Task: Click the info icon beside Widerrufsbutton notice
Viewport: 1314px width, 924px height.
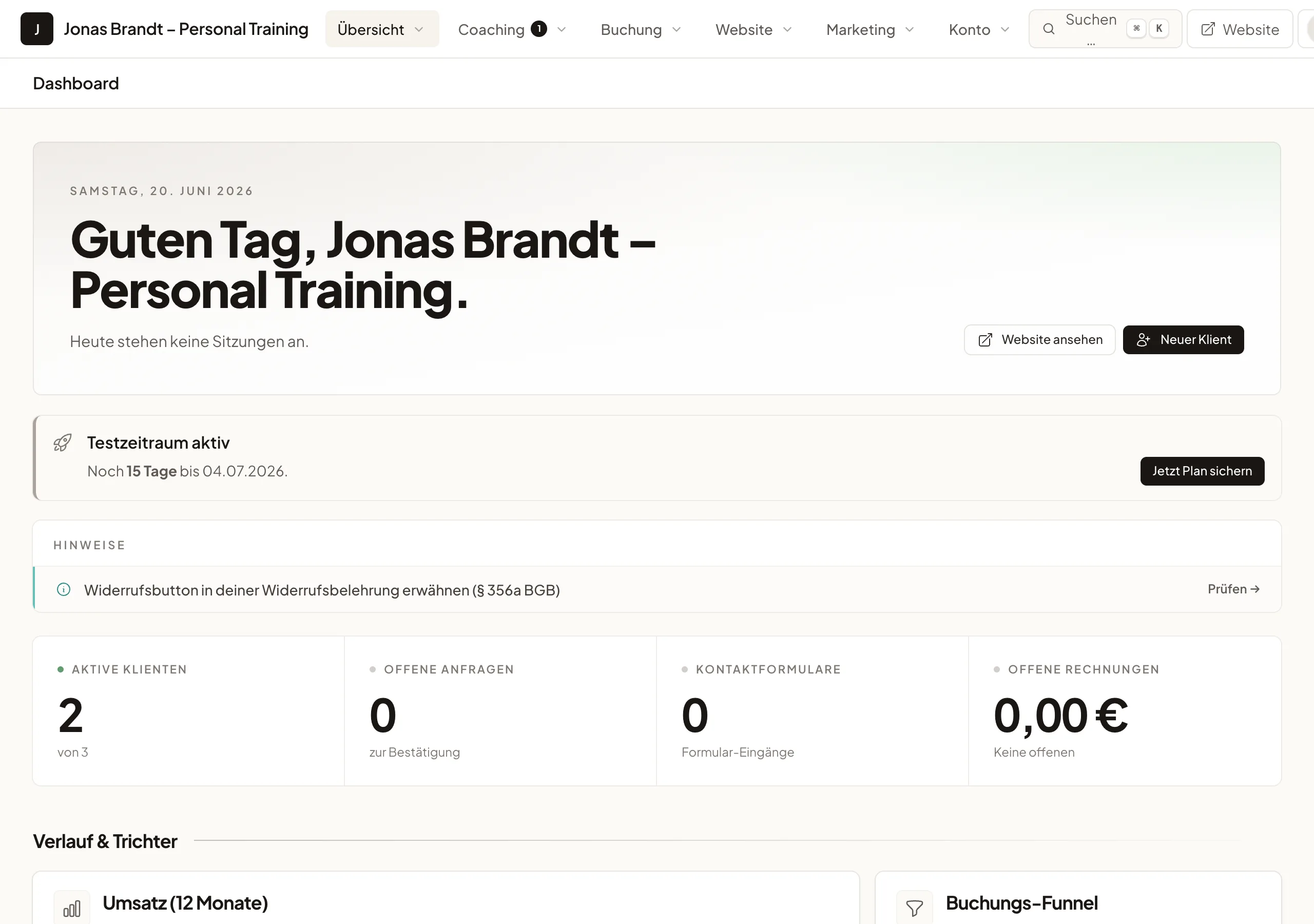Action: [x=64, y=590]
